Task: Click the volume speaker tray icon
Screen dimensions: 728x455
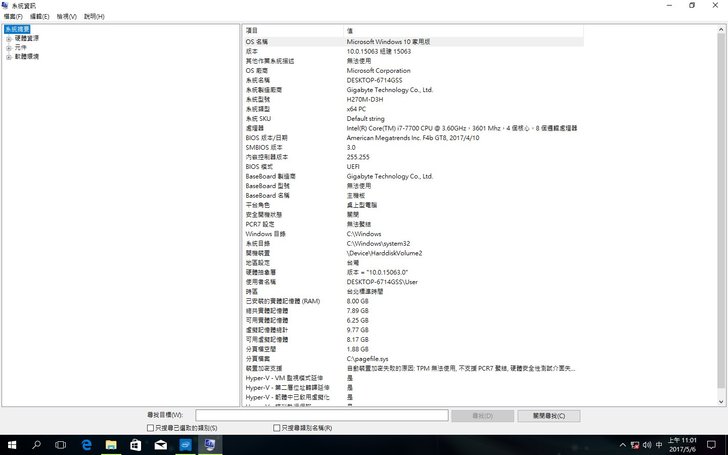Action: (x=647, y=445)
